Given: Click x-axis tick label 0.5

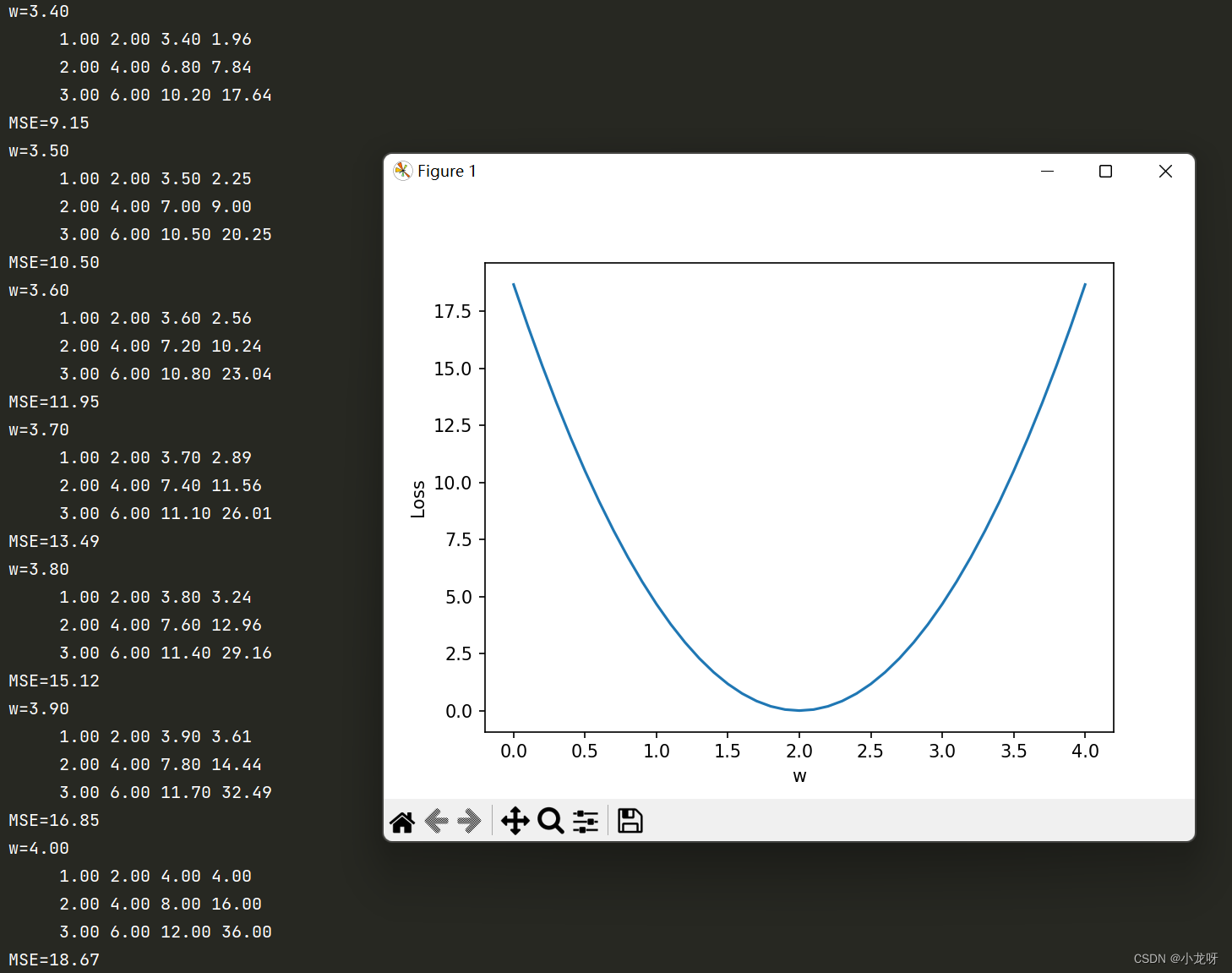Looking at the screenshot, I should click(585, 752).
